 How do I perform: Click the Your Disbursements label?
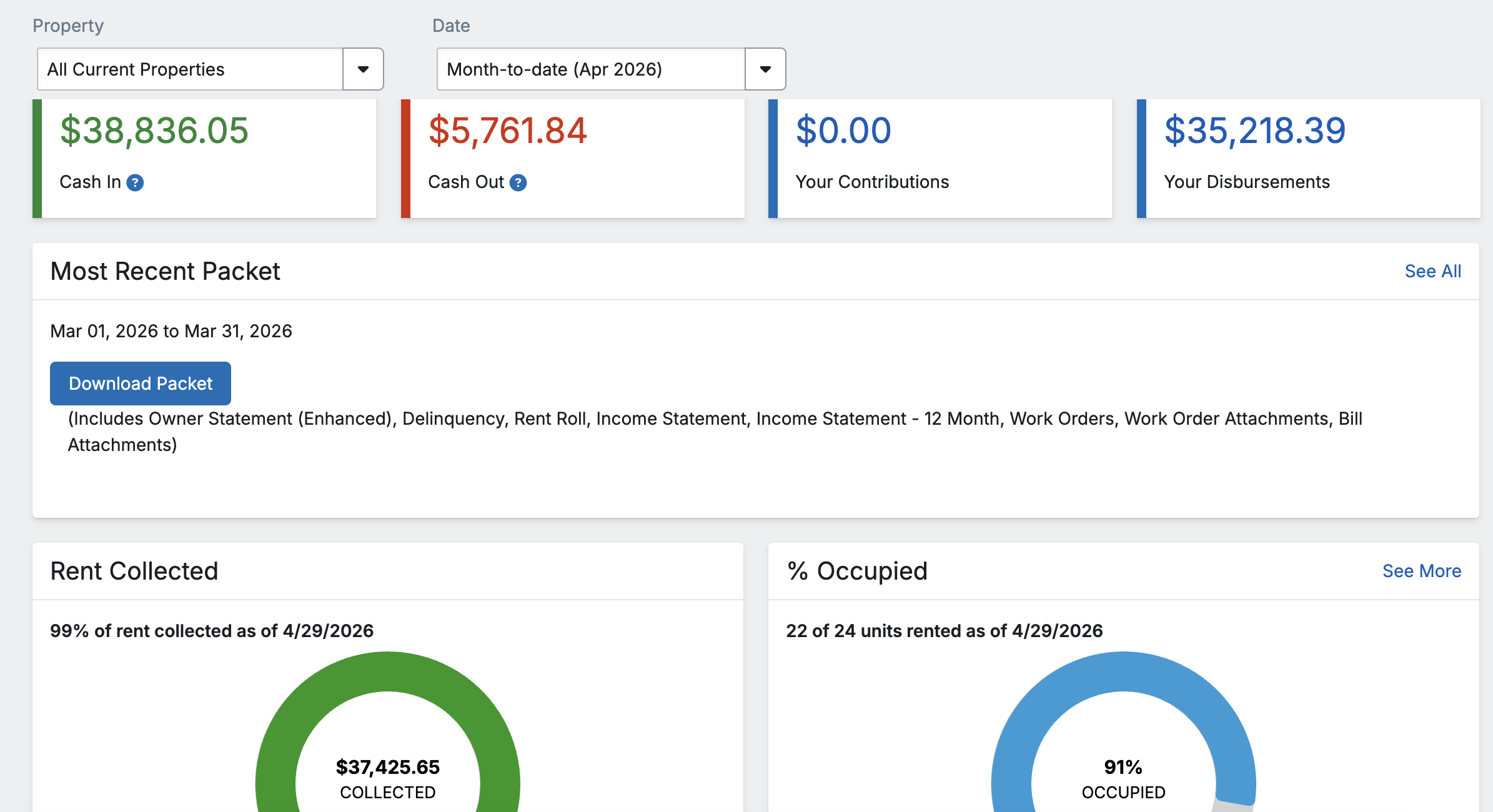point(1247,182)
